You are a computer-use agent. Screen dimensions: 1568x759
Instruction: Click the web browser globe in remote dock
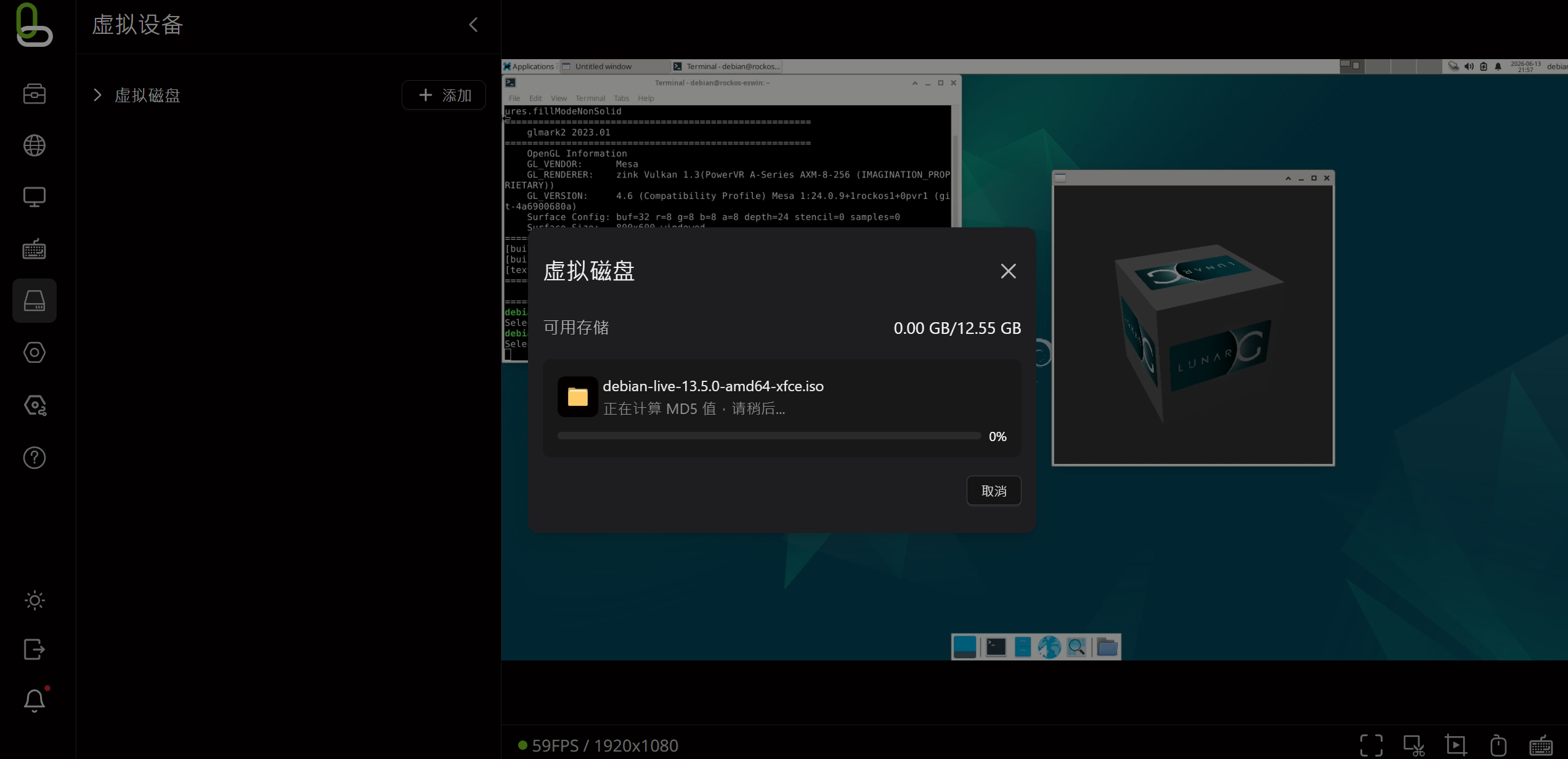point(1049,647)
